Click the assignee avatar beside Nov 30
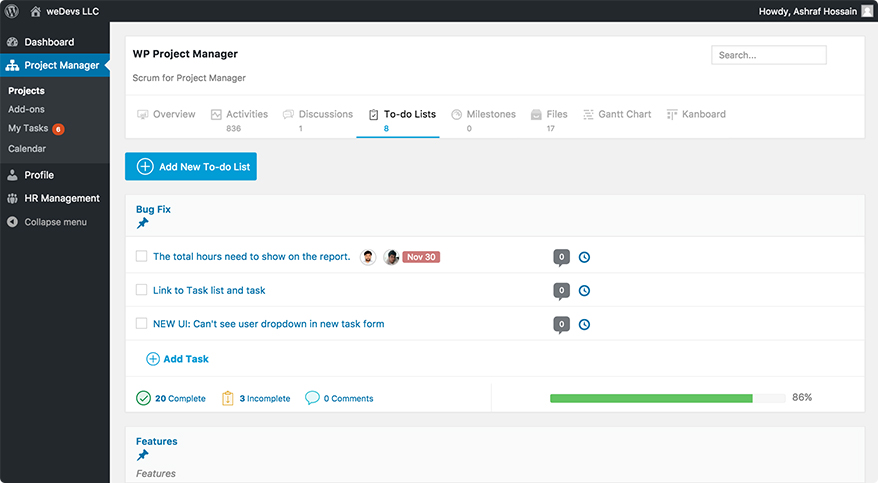 (391, 257)
